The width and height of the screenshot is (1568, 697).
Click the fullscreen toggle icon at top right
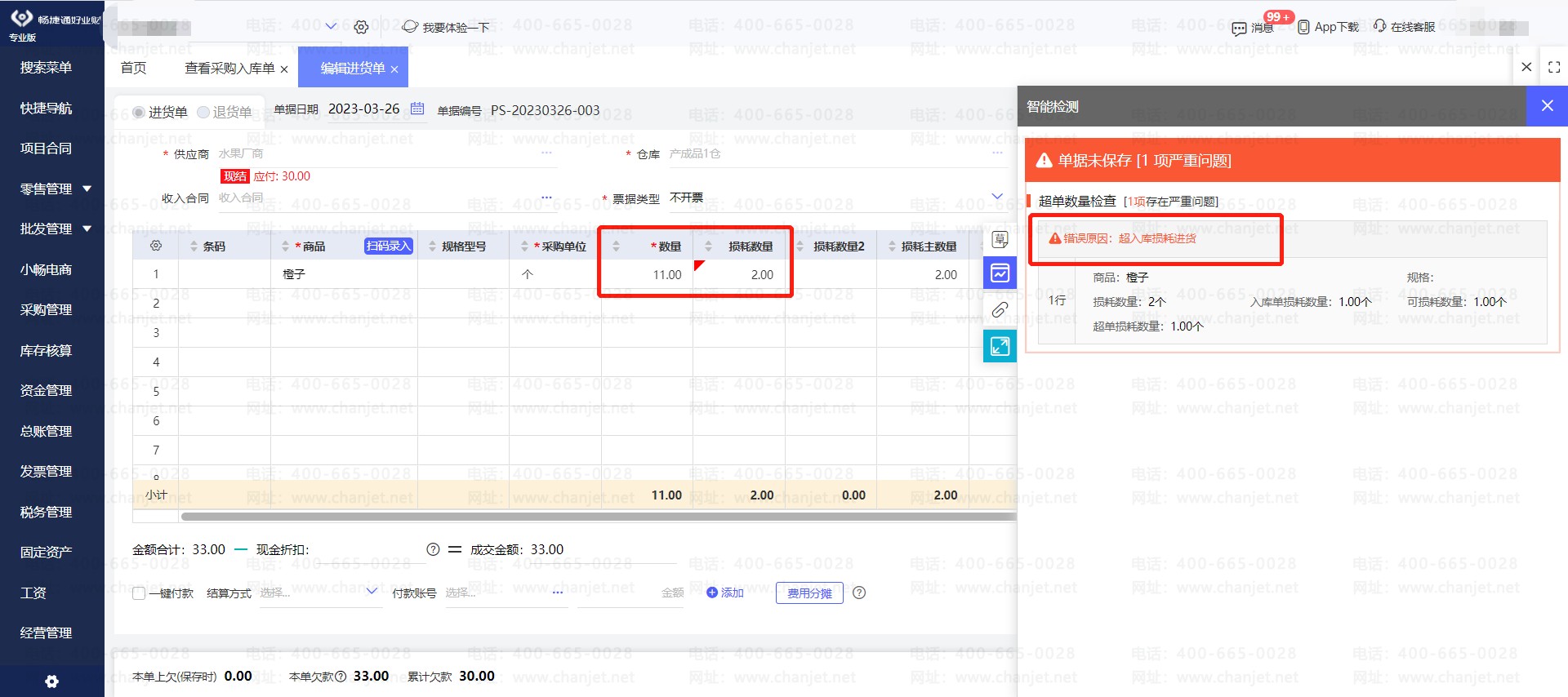[1554, 68]
